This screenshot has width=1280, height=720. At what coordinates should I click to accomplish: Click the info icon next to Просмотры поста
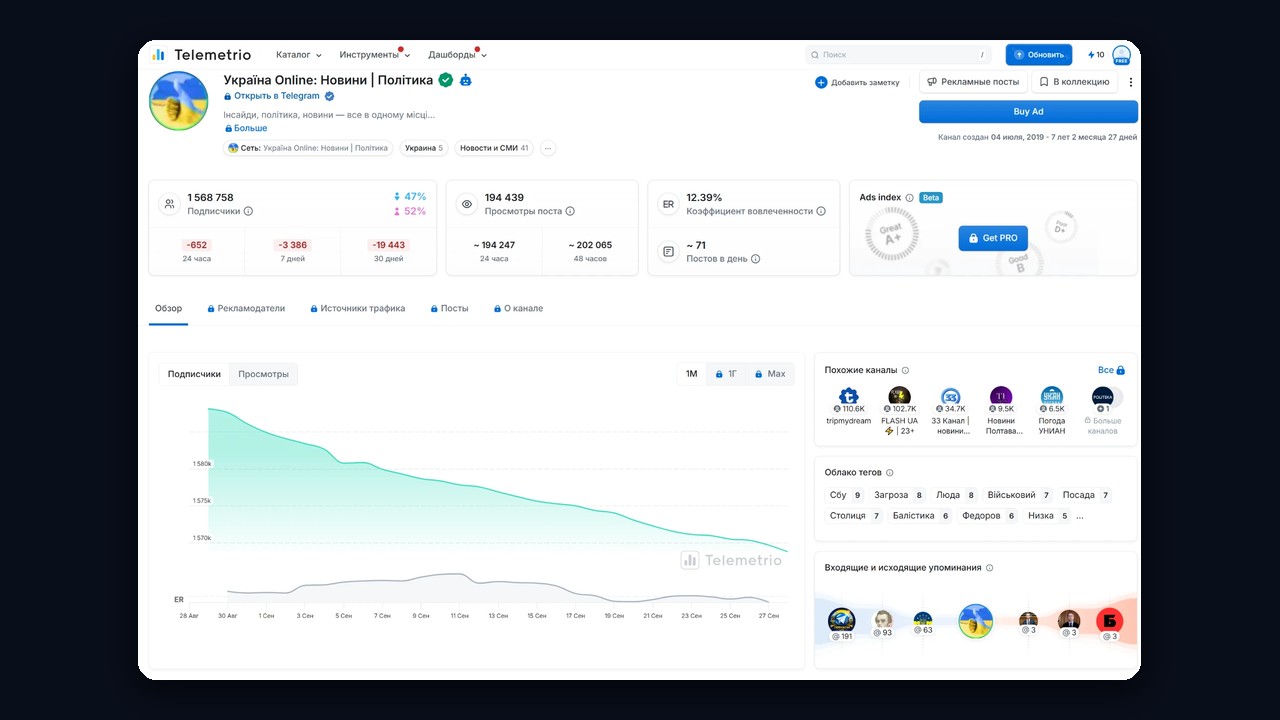[x=570, y=211]
